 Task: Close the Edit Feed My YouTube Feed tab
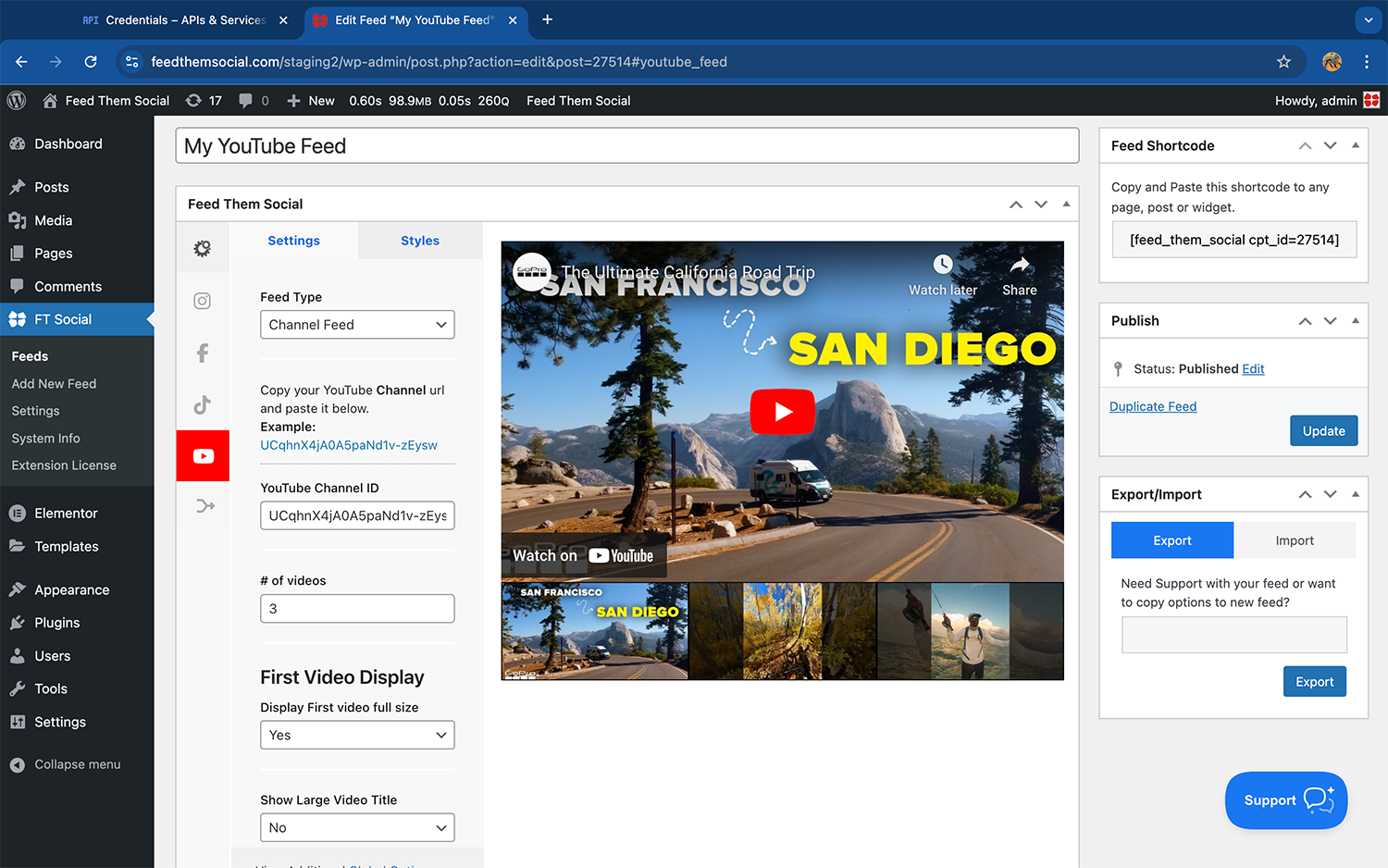click(513, 19)
